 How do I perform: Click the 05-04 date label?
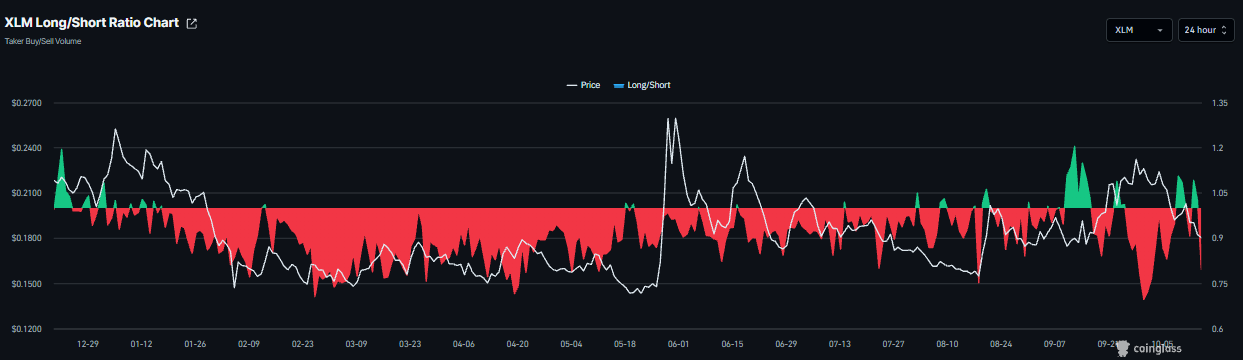pyautogui.click(x=571, y=344)
